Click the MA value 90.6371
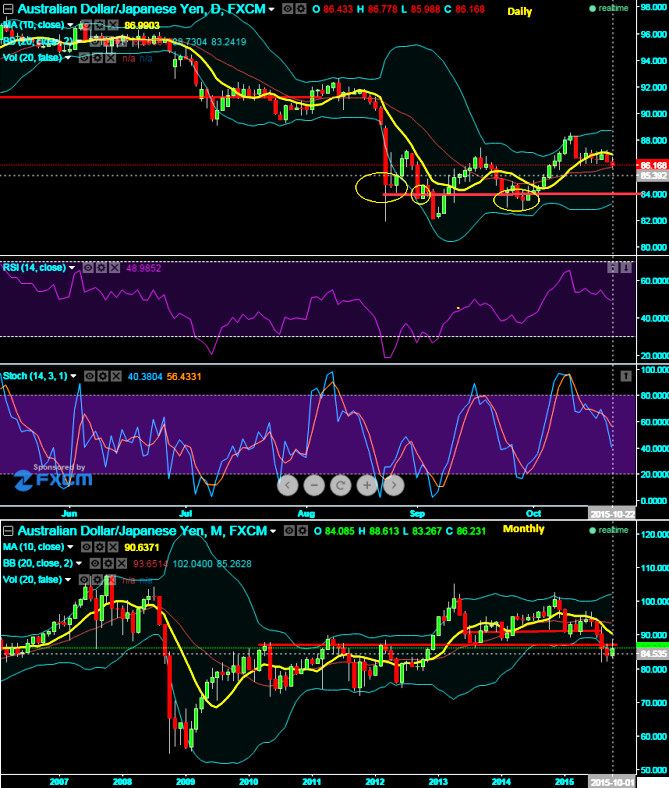Viewport: 669px width, 788px height. coord(142,547)
